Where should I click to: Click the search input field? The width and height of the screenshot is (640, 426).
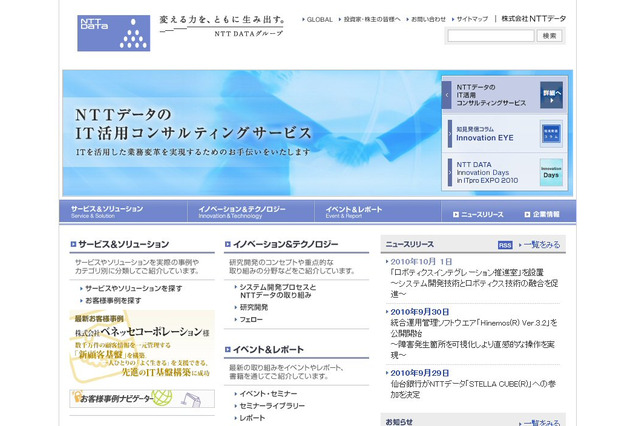point(491,36)
